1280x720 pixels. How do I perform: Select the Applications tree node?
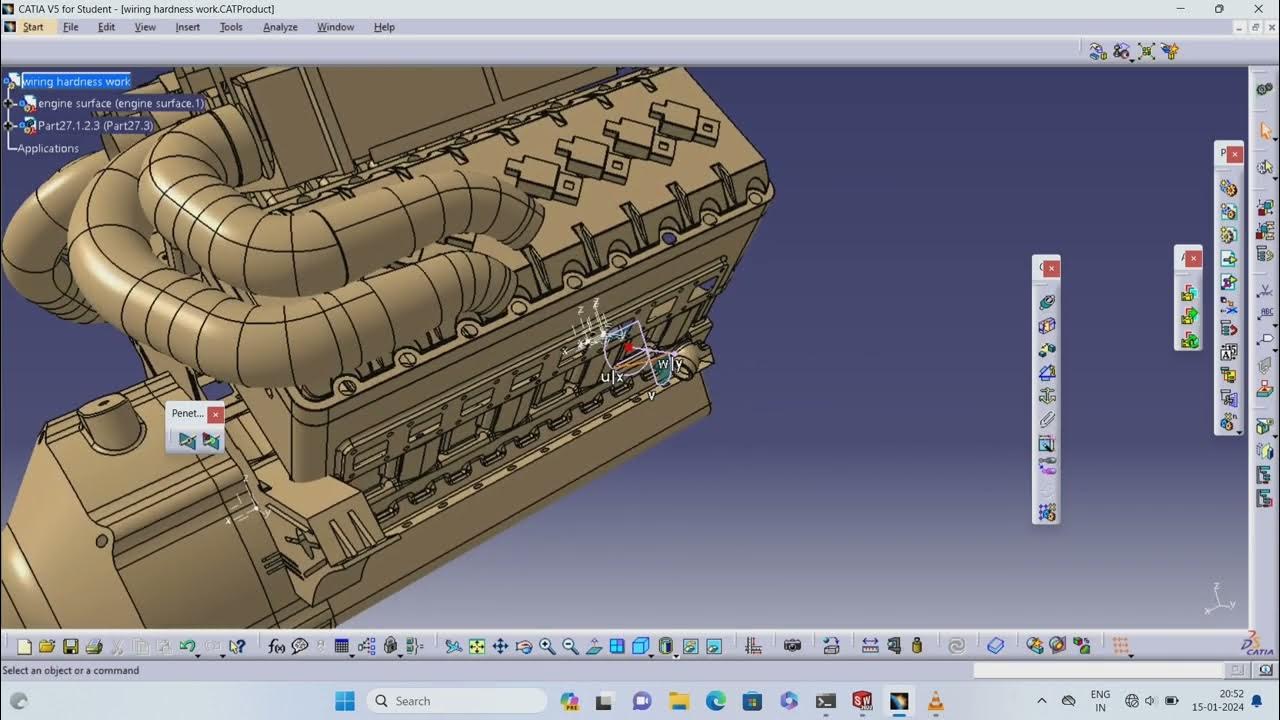point(48,148)
